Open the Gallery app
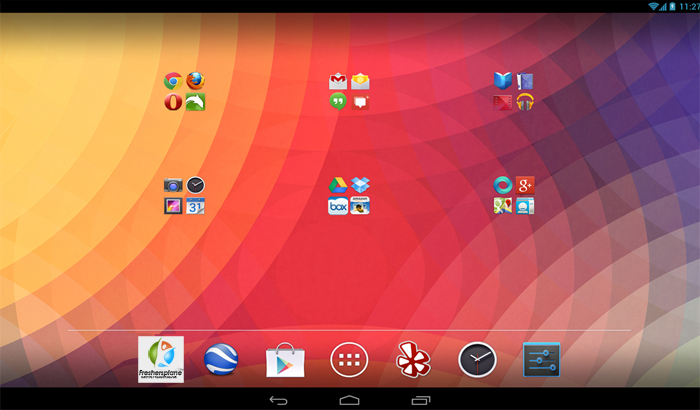Image resolution: width=700 pixels, height=410 pixels. click(173, 206)
